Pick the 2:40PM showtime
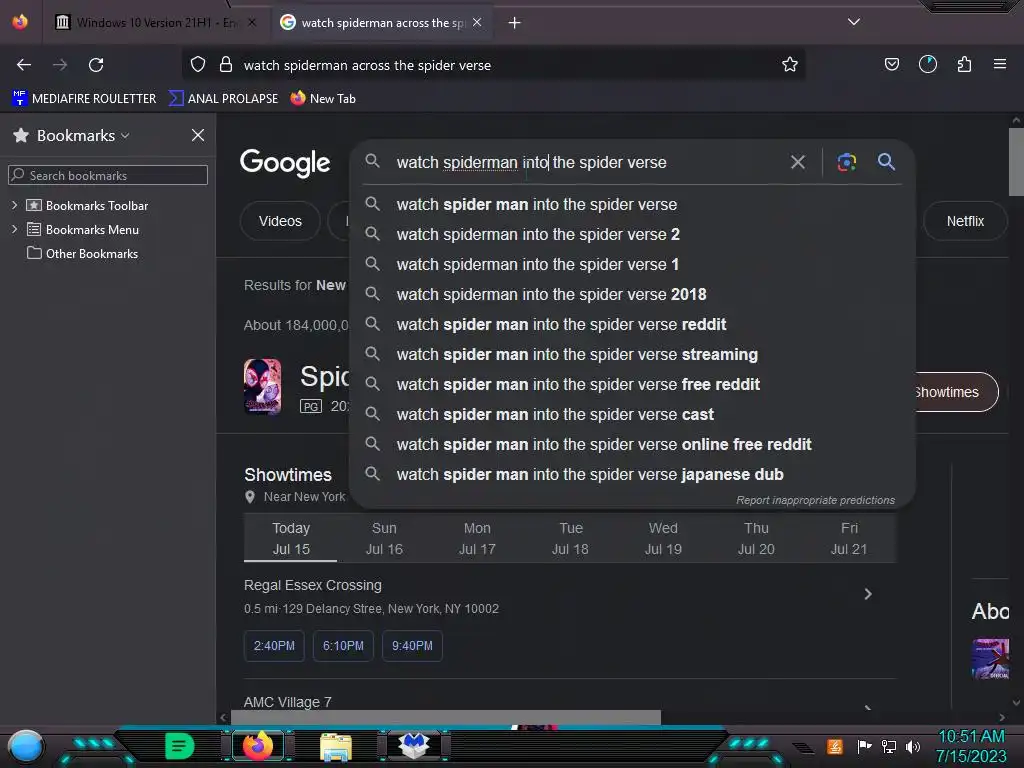 click(x=274, y=646)
